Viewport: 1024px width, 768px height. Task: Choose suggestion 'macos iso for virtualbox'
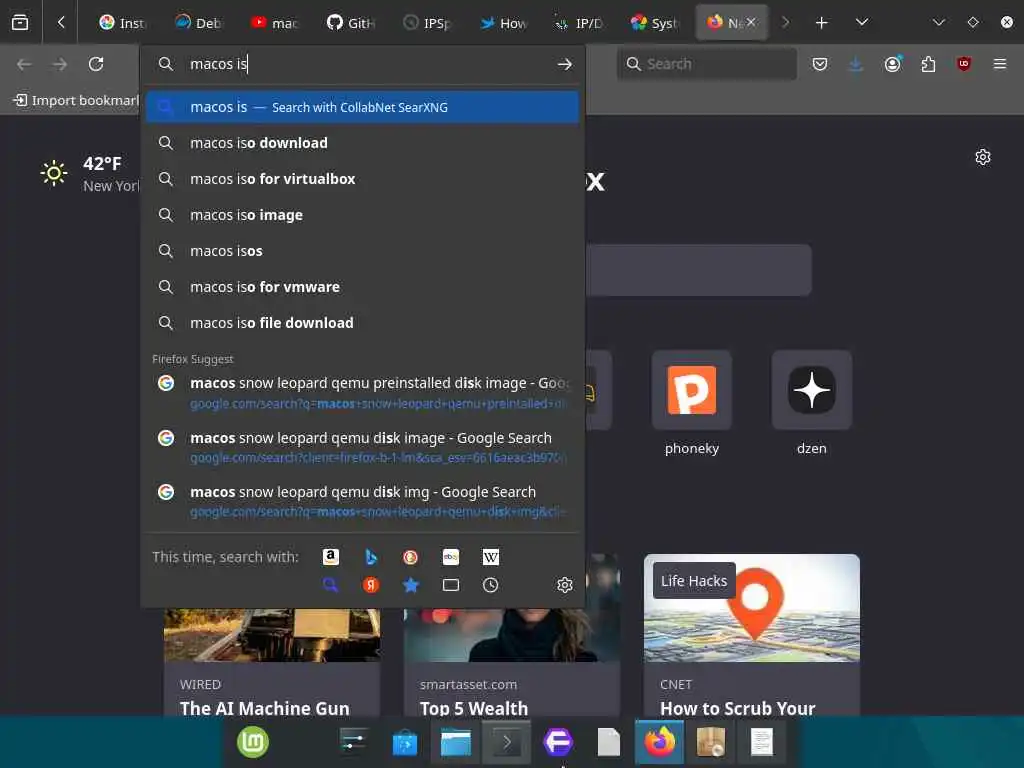pyautogui.click(x=362, y=179)
